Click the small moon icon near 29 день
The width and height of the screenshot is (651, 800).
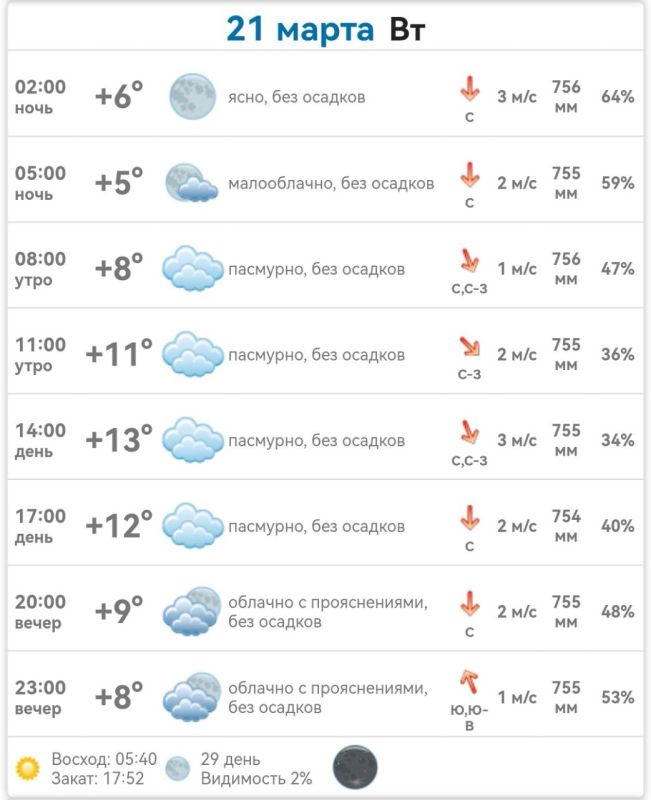click(x=178, y=769)
